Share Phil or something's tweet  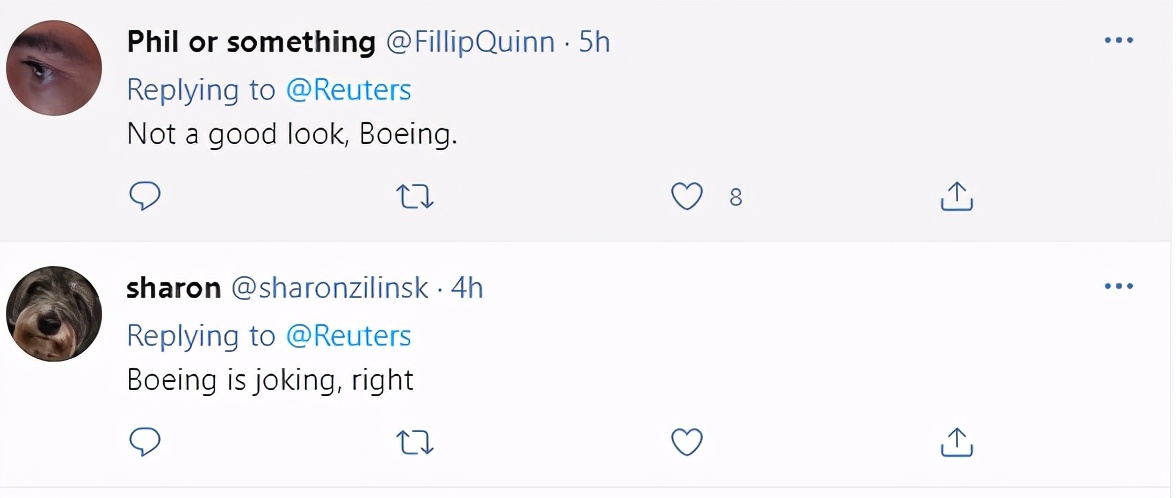[957, 196]
